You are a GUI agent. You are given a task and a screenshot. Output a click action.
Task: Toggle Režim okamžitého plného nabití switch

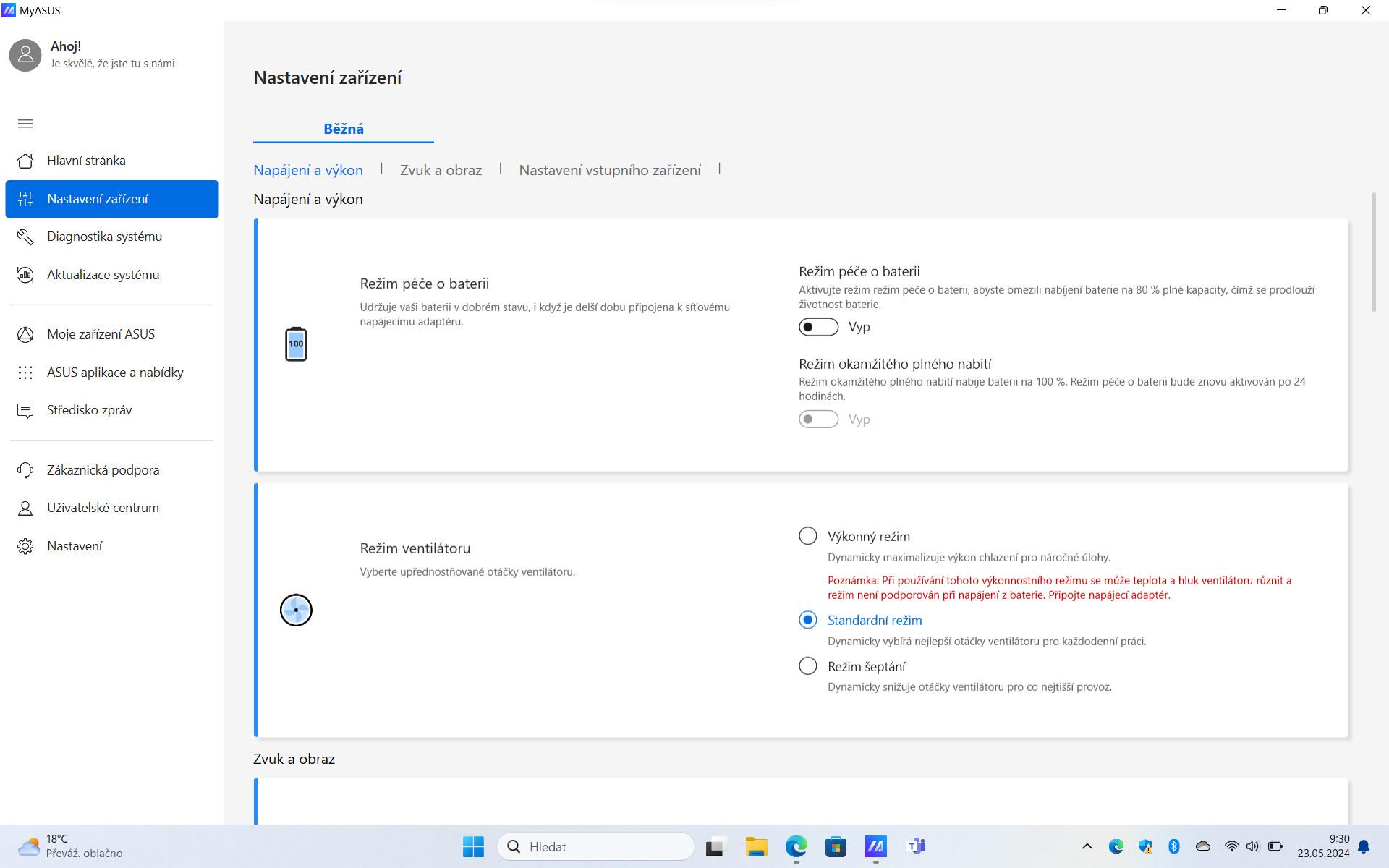(818, 420)
